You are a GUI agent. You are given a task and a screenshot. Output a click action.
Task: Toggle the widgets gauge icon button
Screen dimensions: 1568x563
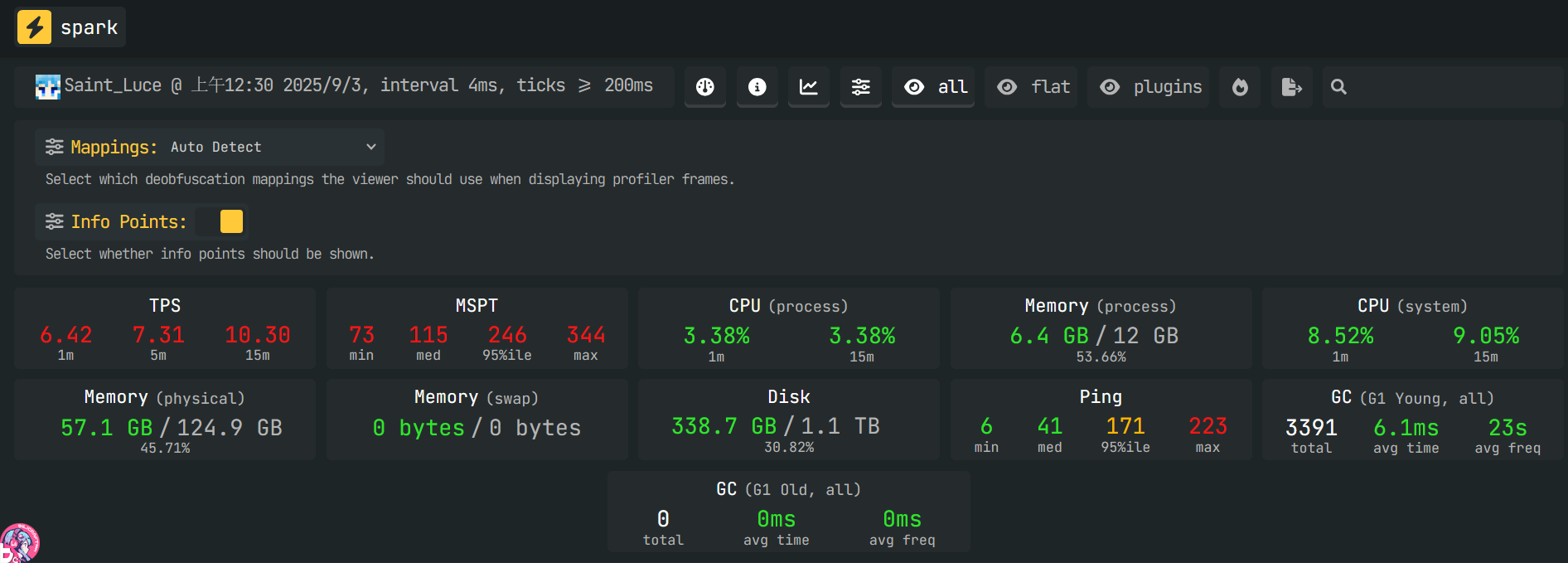pos(704,87)
